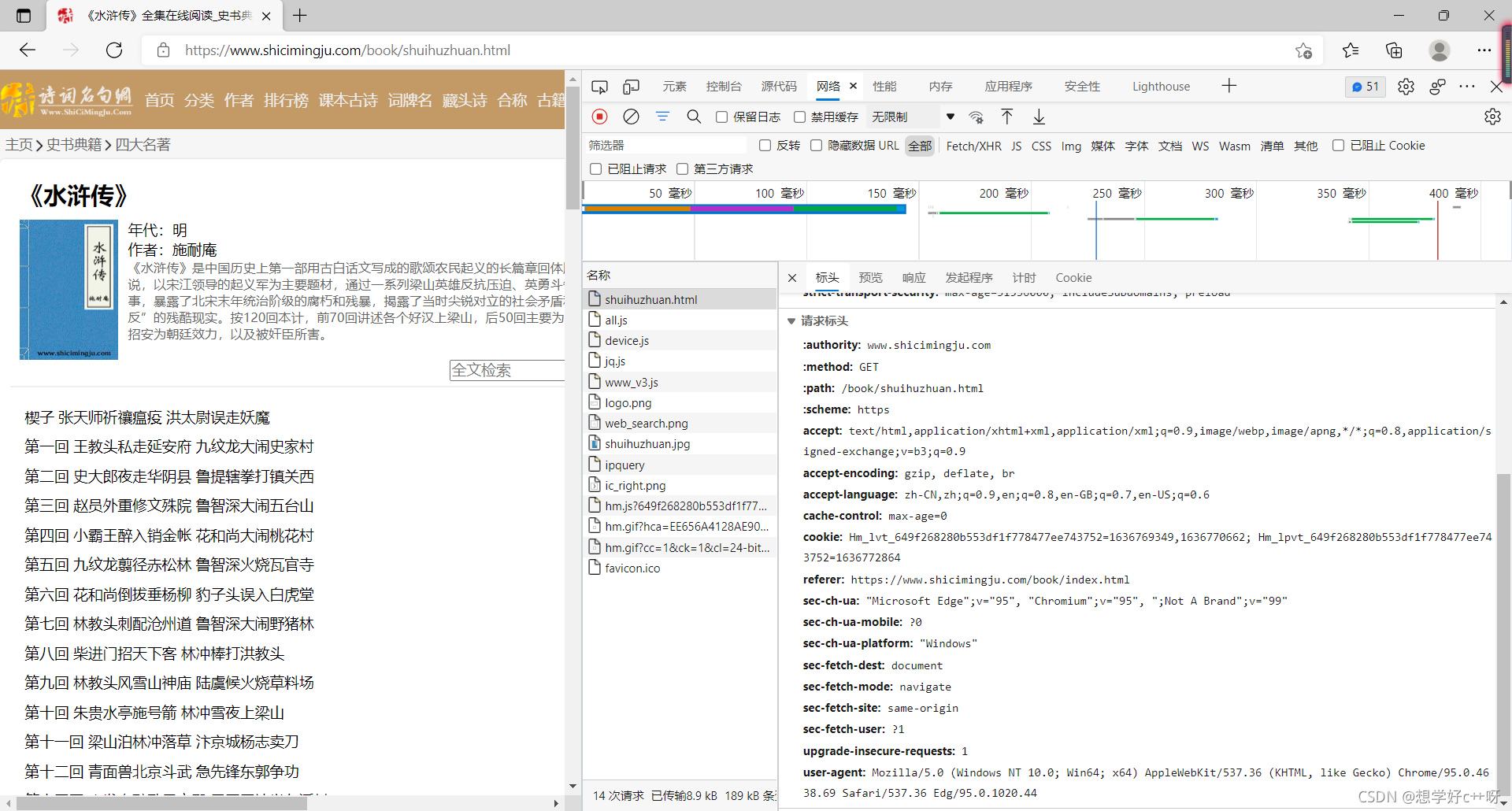Viewport: 1512px width, 811px height.
Task: Click the import HAR upload arrow
Action: click(x=1007, y=117)
